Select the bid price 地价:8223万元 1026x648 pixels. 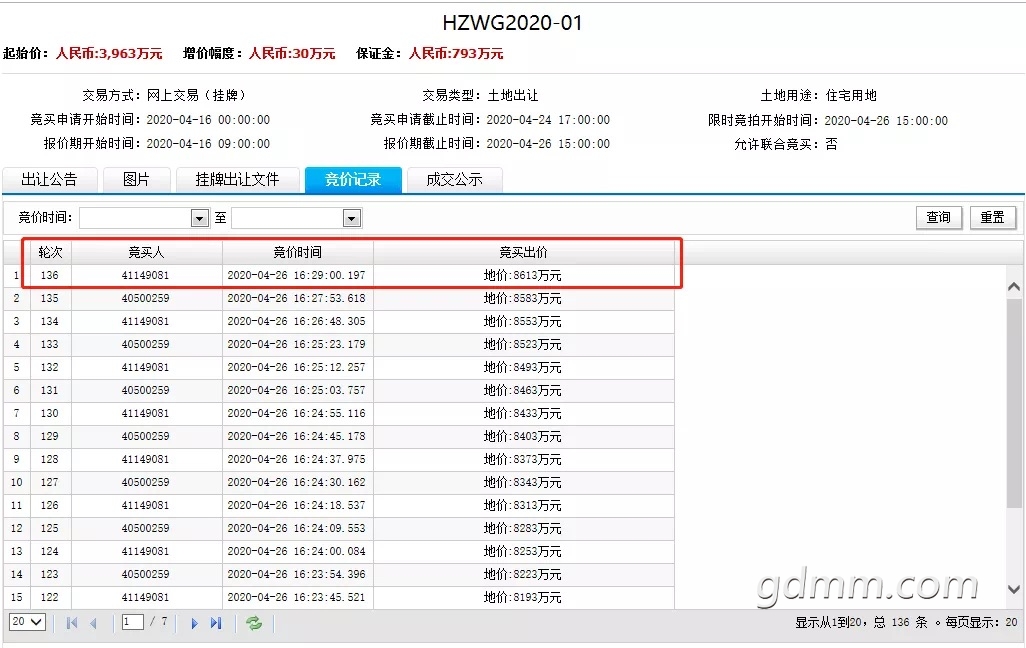(x=523, y=575)
